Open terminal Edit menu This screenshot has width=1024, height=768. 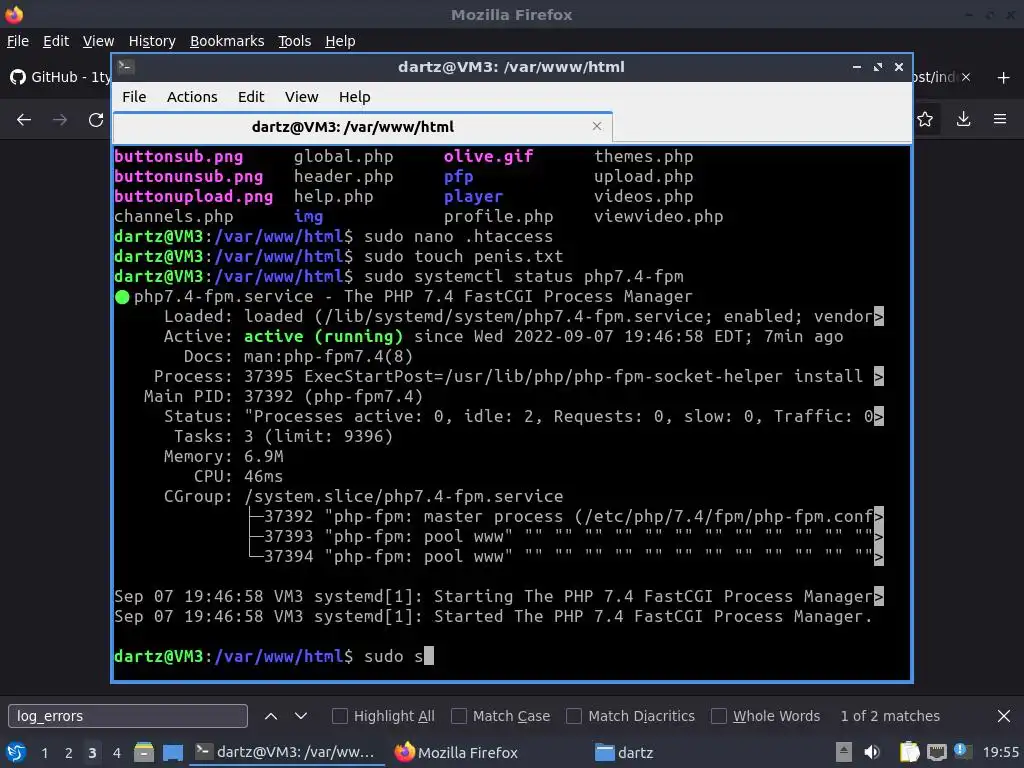(x=251, y=97)
